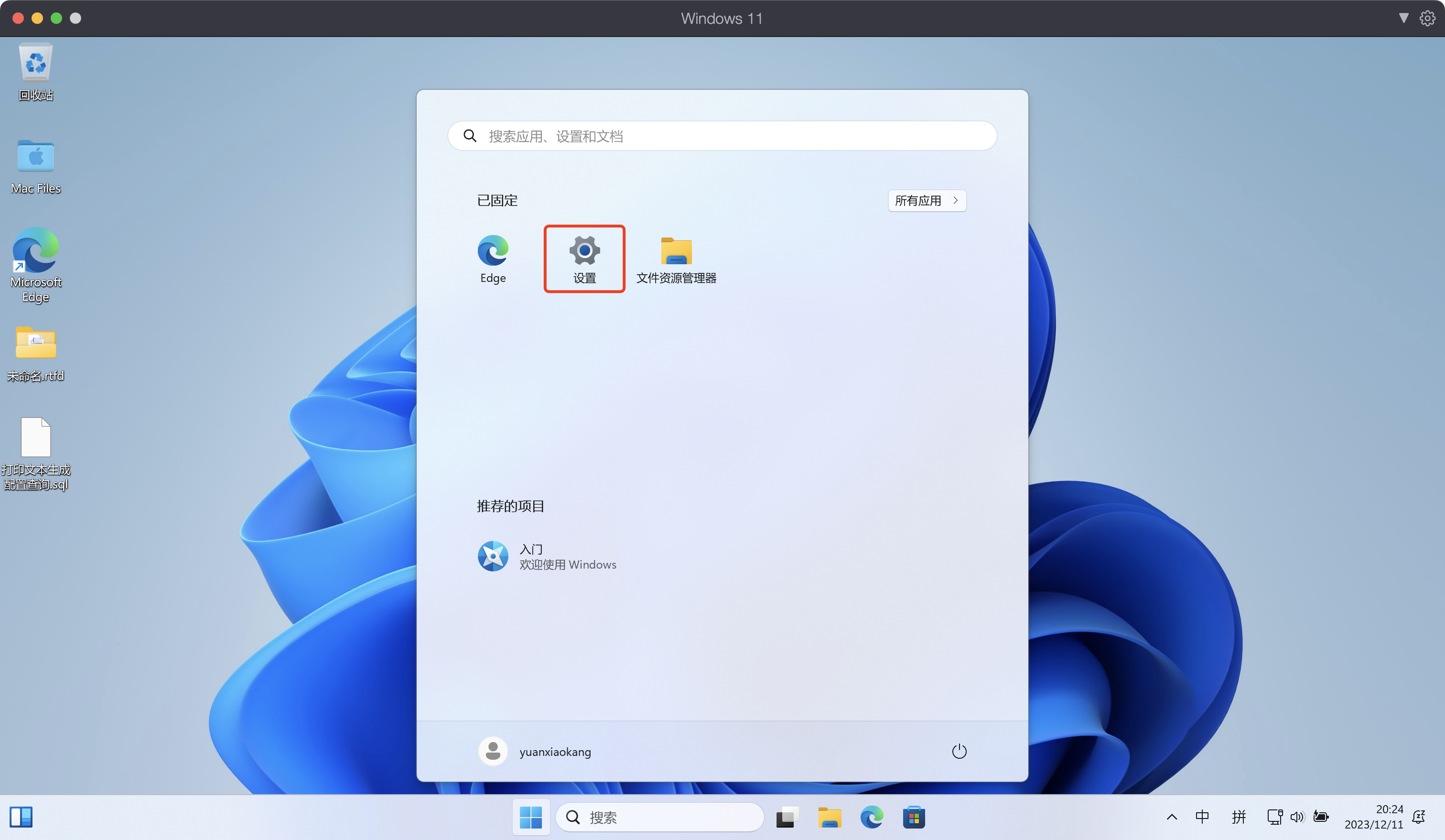Expand search applications input field
The width and height of the screenshot is (1445, 840).
point(722,135)
